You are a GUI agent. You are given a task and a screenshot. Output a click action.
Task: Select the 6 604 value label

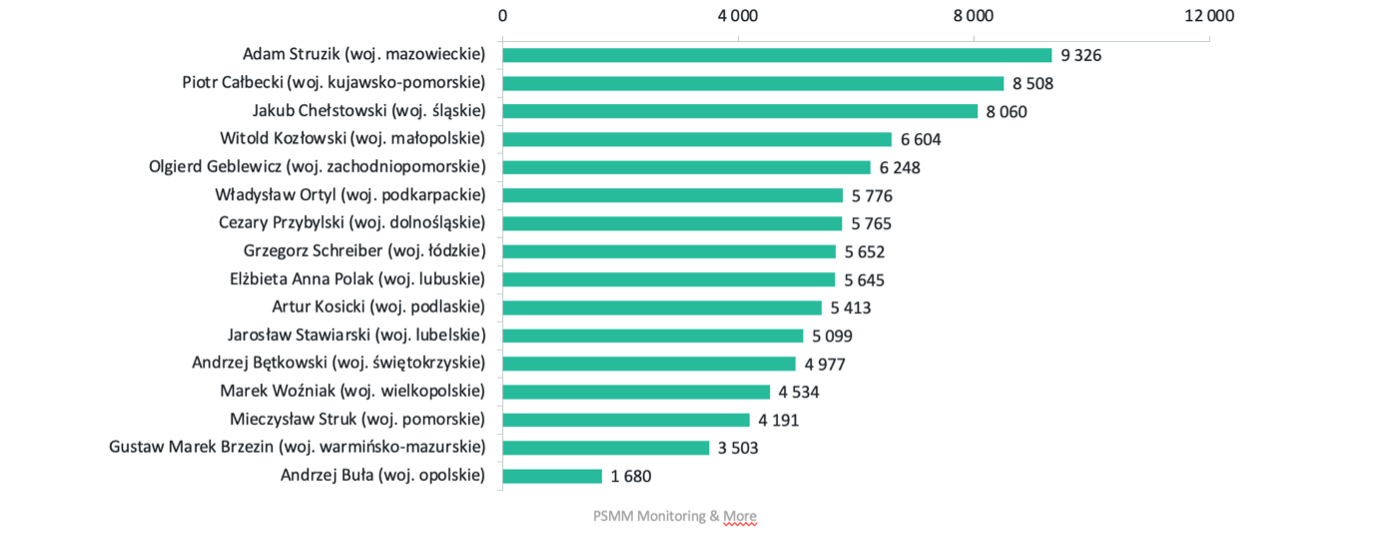point(920,139)
